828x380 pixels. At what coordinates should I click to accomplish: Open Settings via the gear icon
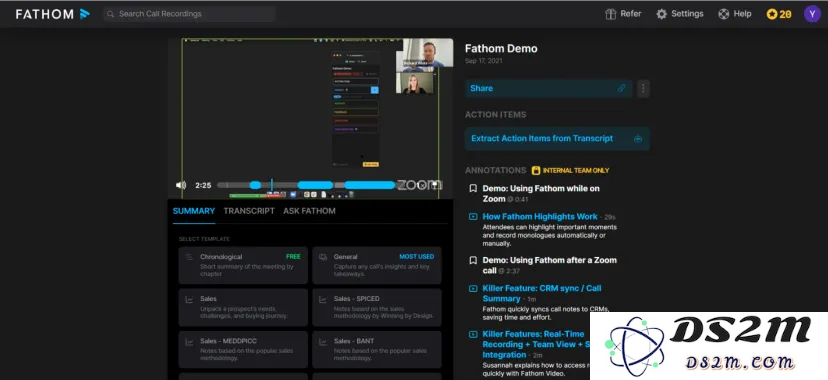[661, 14]
